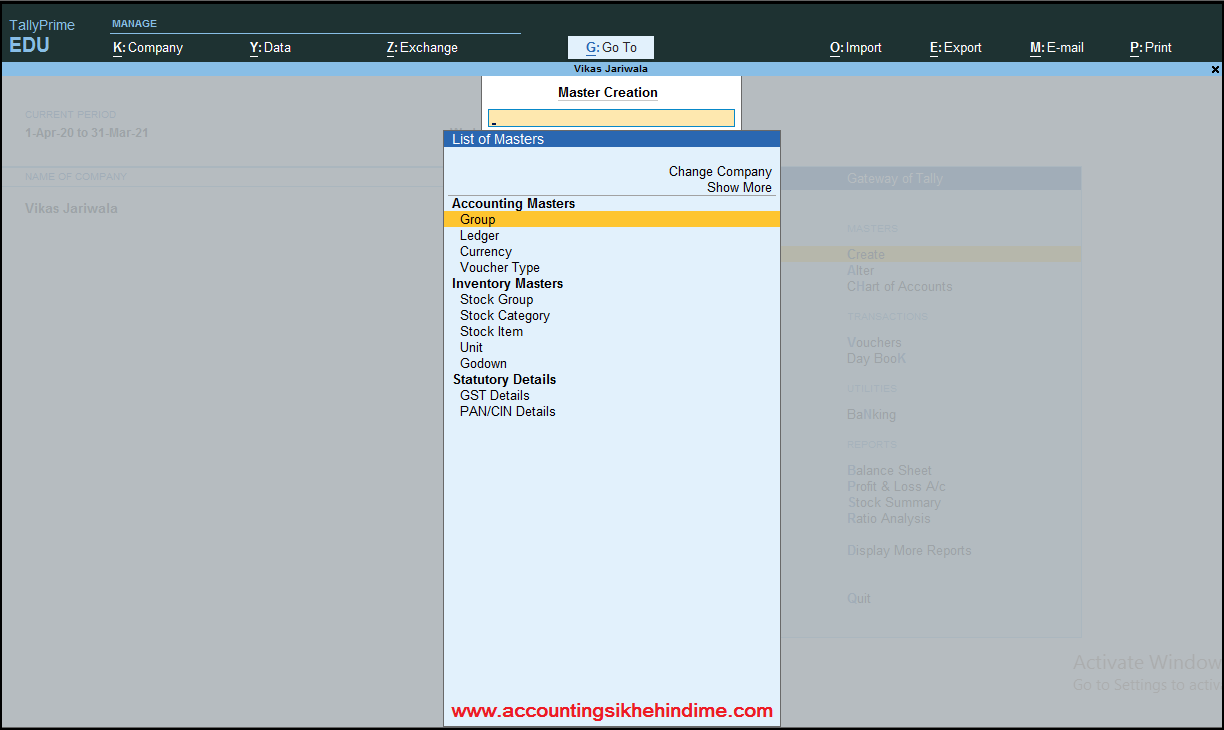
Task: Select Change Company in List of Masters
Action: click(720, 171)
